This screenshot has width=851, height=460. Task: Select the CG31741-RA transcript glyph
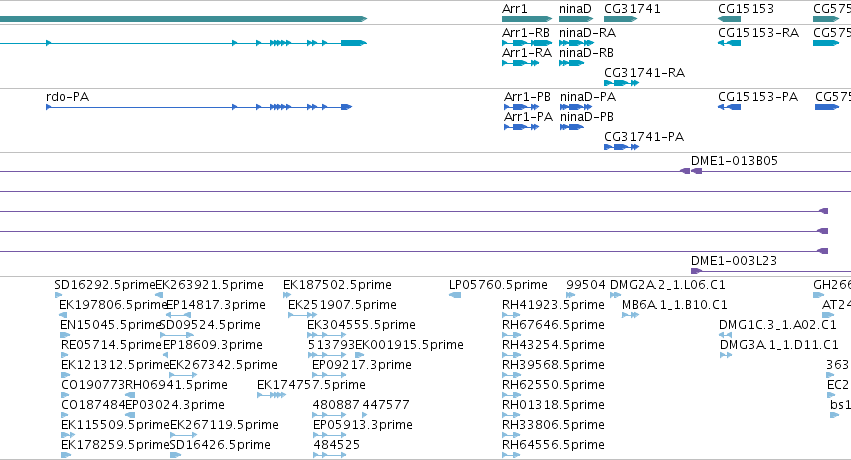pyautogui.click(x=621, y=83)
